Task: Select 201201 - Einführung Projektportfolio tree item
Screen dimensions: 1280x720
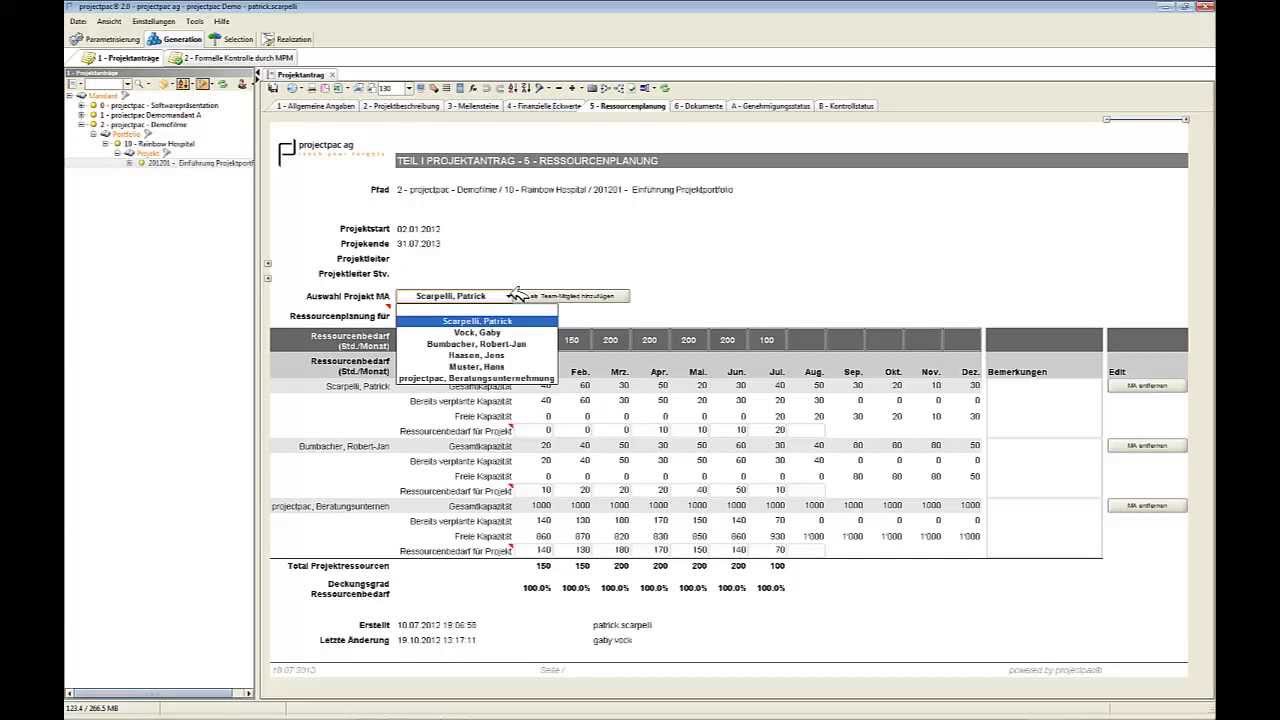Action: coord(200,163)
